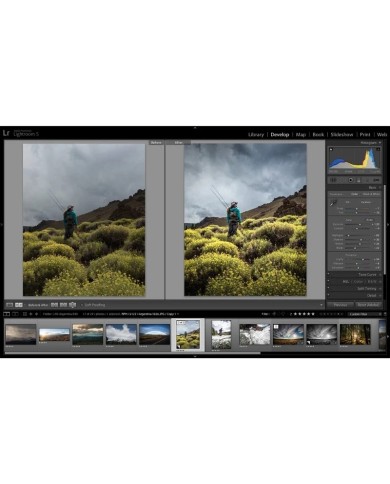The width and height of the screenshot is (390, 484).
Task: Click the filmstrip horizontal scrollbar
Action: (x=133, y=353)
